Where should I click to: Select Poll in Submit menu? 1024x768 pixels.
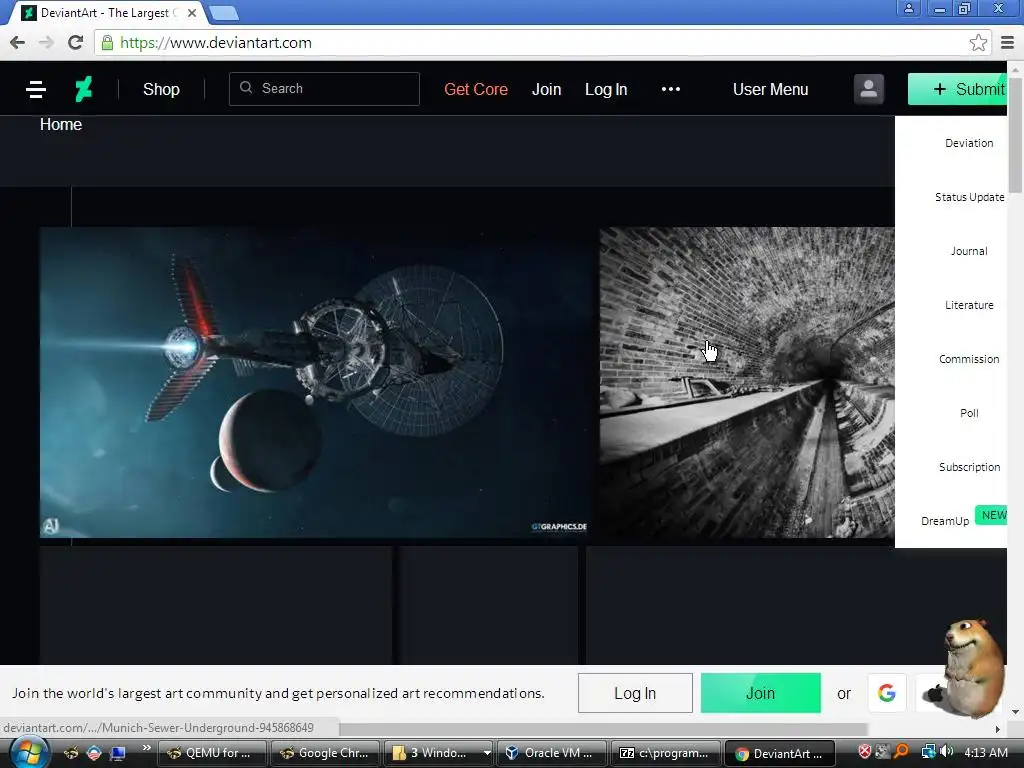(968, 413)
